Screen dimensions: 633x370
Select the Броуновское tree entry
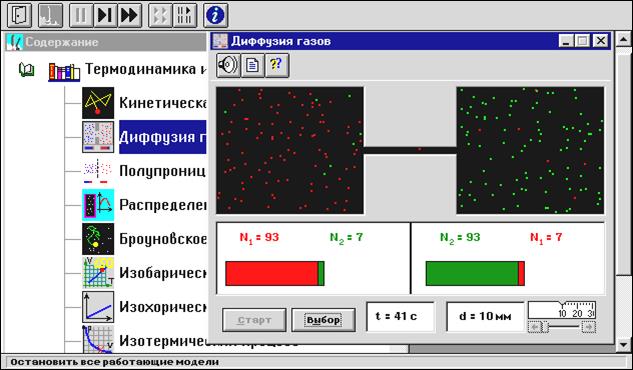(x=163, y=239)
